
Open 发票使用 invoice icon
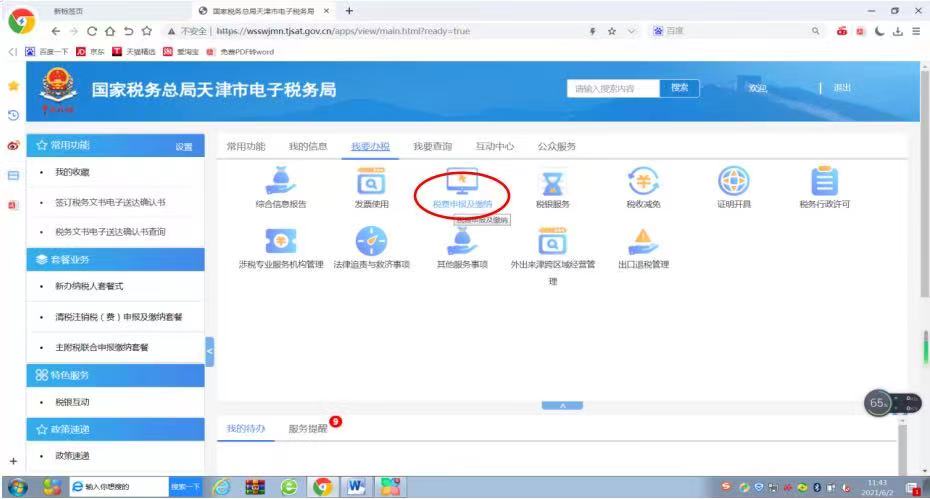click(371, 181)
